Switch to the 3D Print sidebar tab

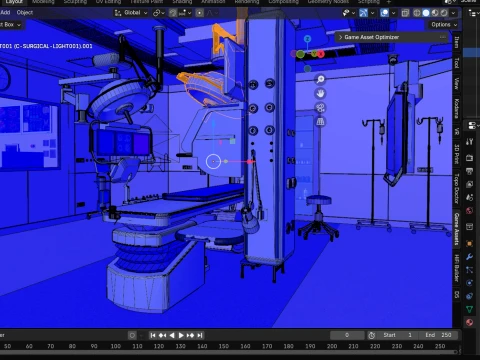coord(456,154)
